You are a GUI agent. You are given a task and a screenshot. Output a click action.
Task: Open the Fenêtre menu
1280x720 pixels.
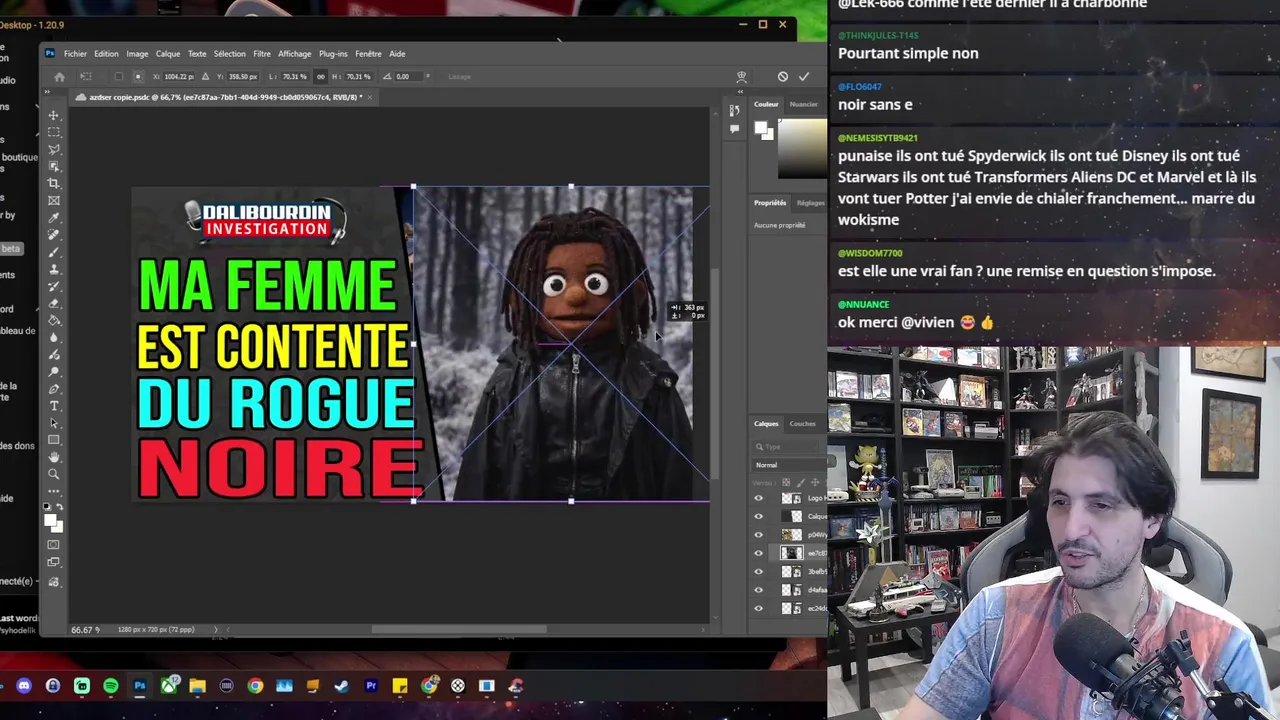click(x=368, y=54)
